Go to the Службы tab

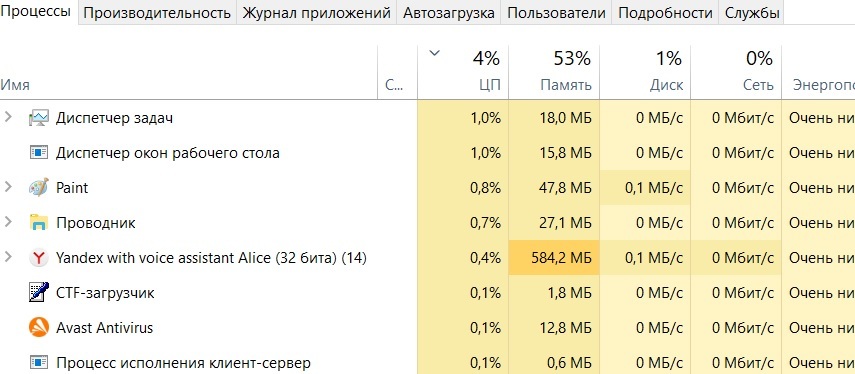pyautogui.click(x=752, y=13)
